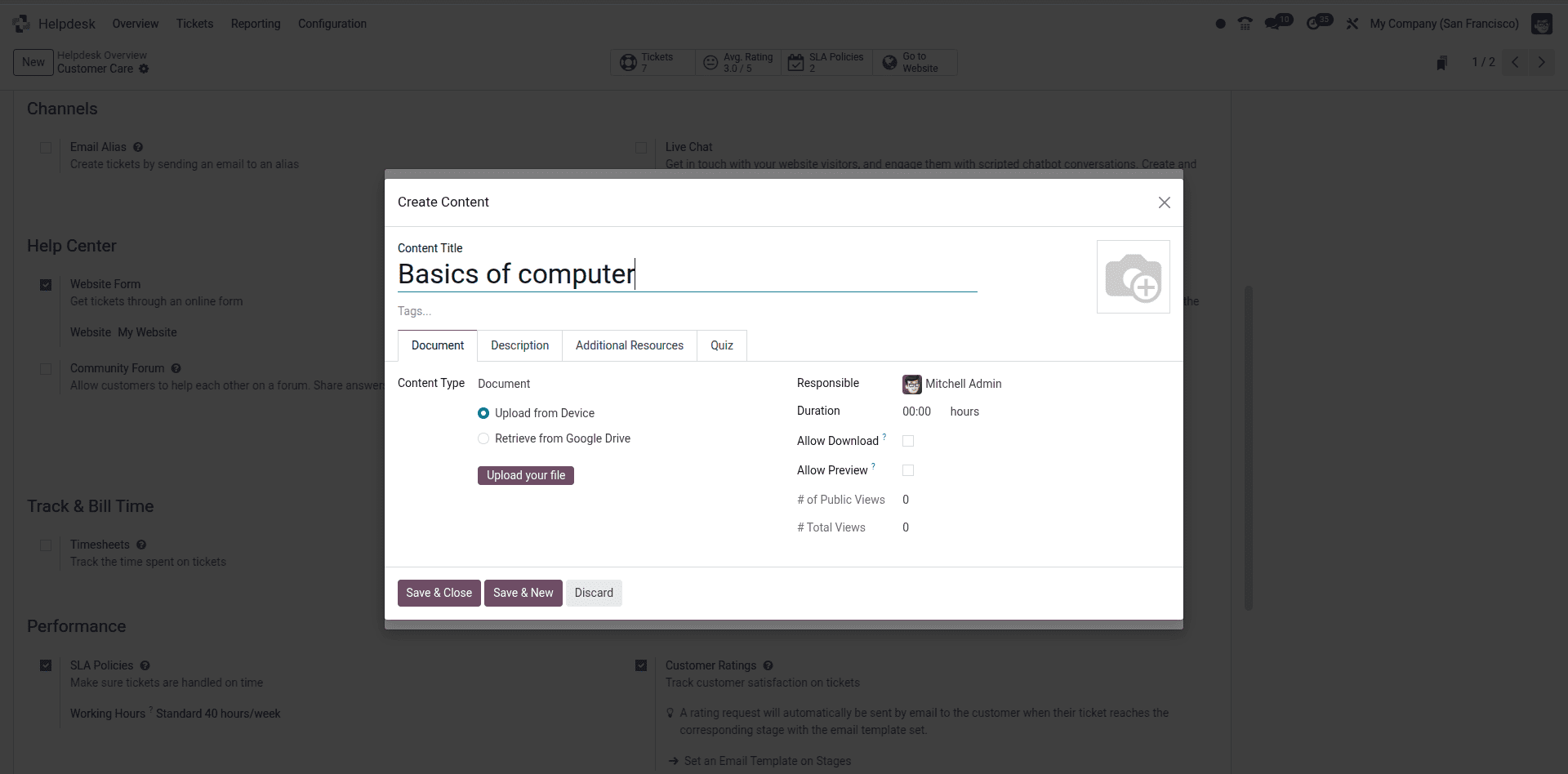Switch to the Quiz tab
Screen dimensions: 1568x774
721,345
